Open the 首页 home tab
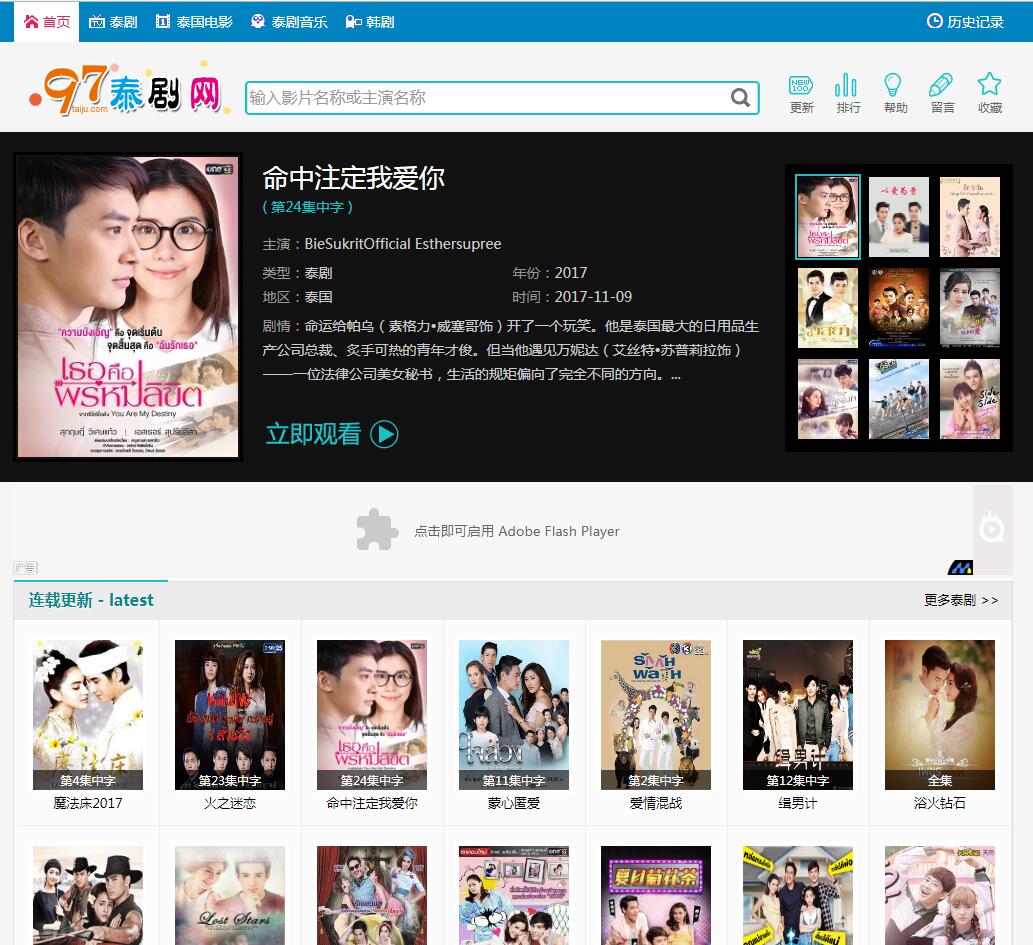Image resolution: width=1033 pixels, height=945 pixels. tap(47, 22)
